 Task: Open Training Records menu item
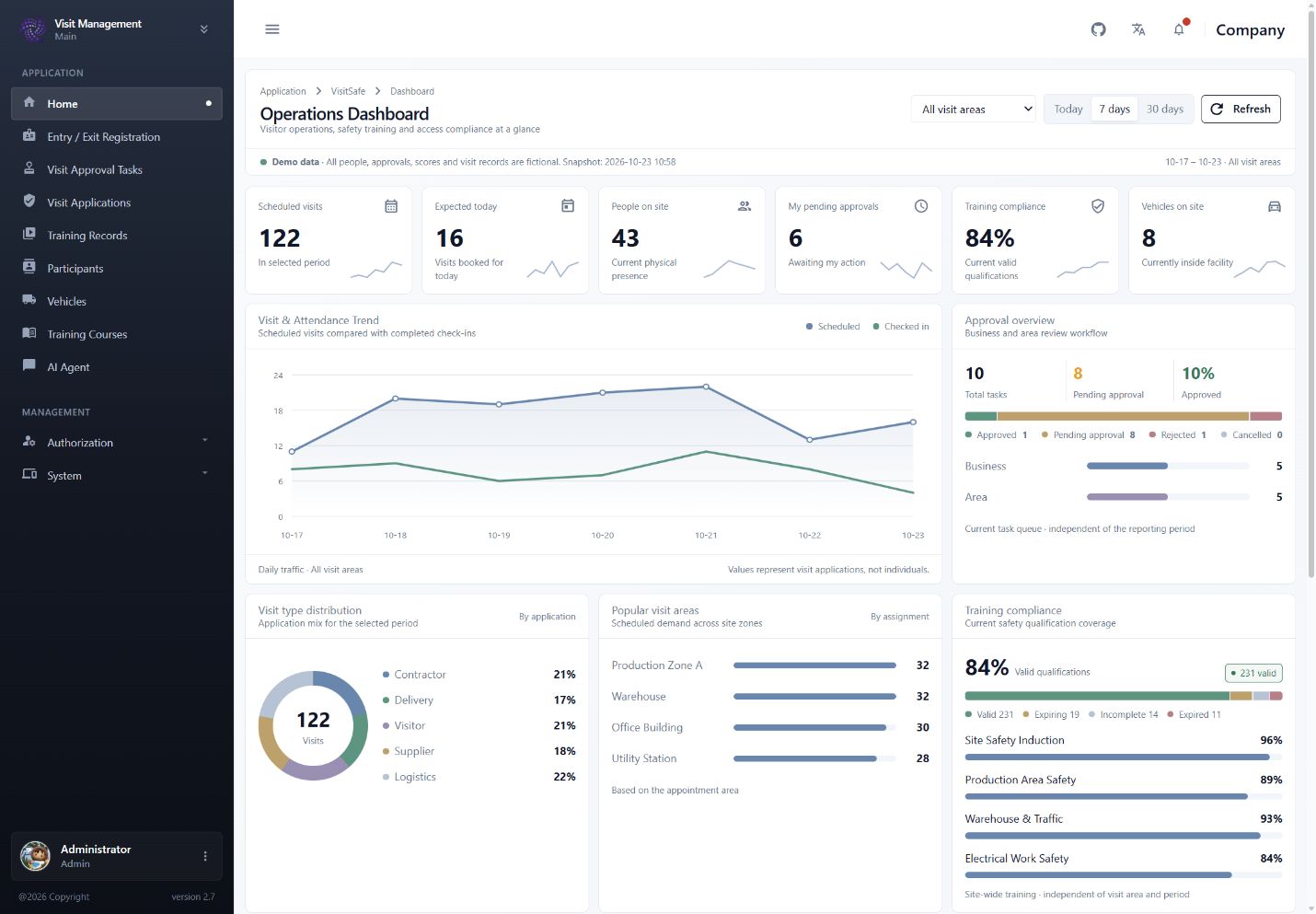(x=117, y=236)
